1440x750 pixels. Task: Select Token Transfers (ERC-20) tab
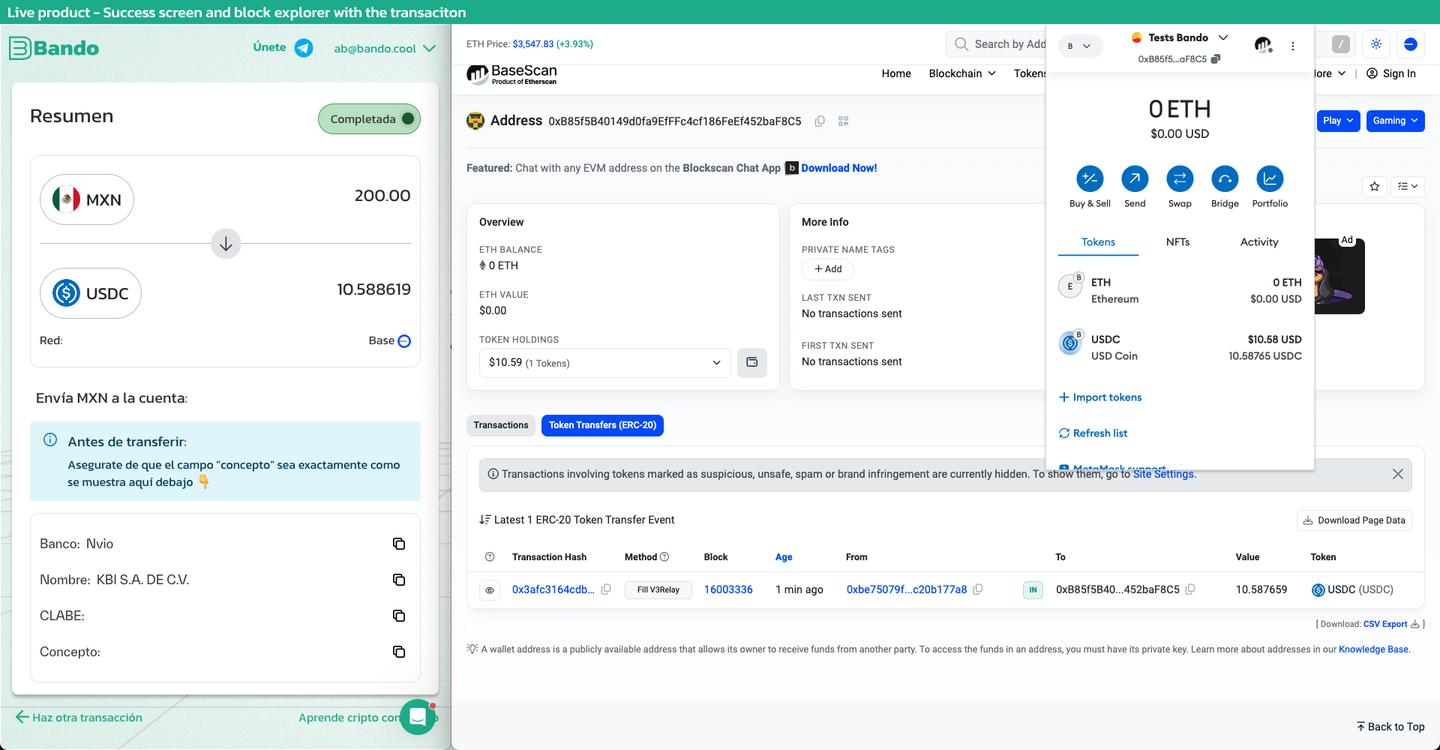pyautogui.click(x=602, y=425)
